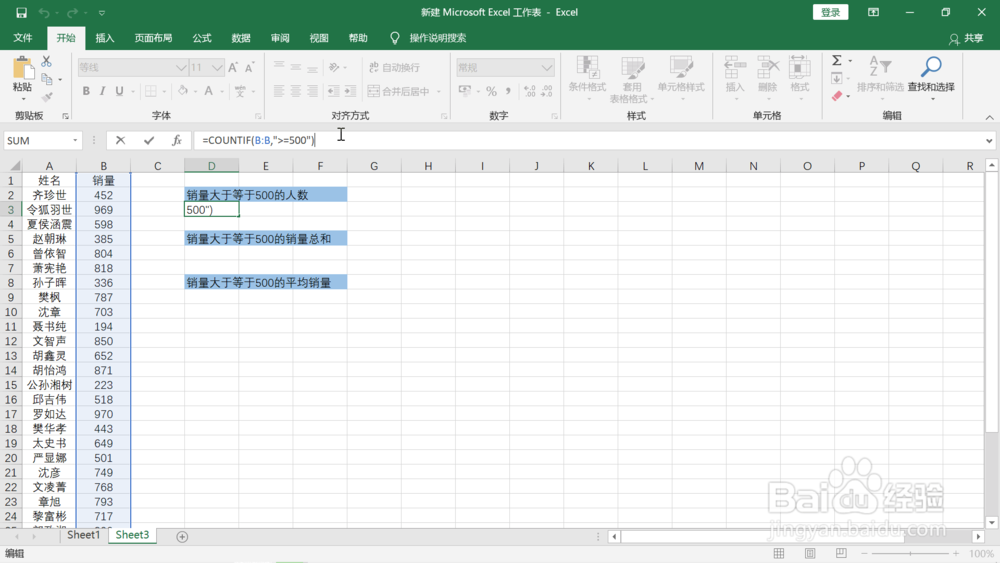Viewport: 1000px width, 563px height.
Task: Open the 文件 menu tab
Action: click(23, 38)
